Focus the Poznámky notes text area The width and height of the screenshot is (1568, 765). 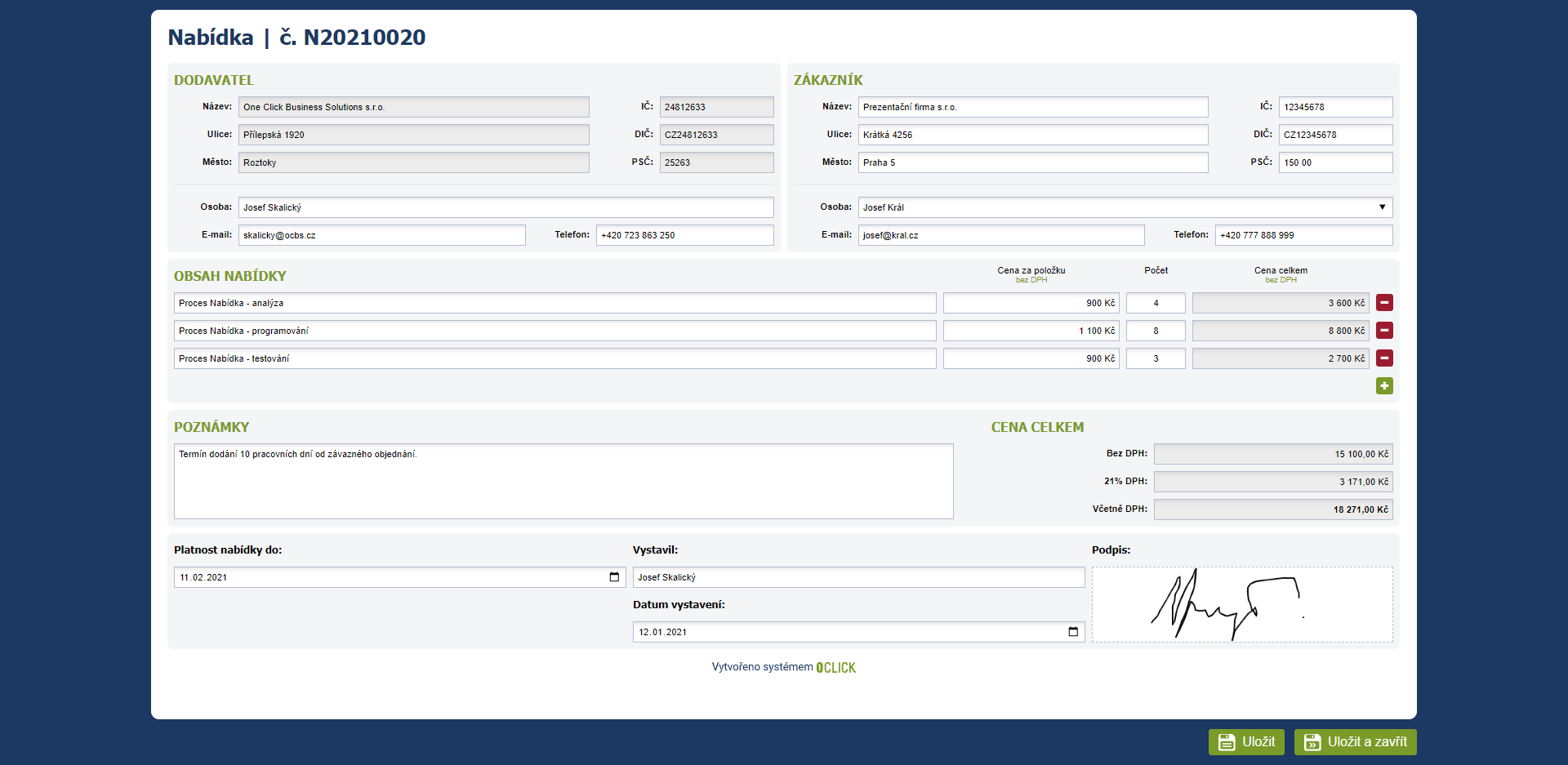563,482
